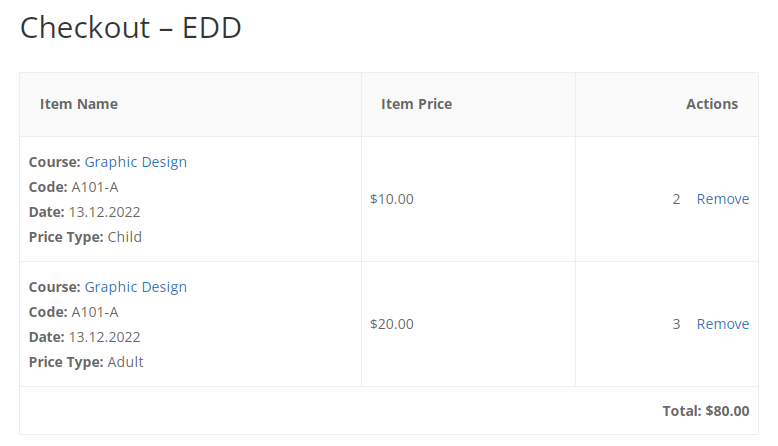The image size is (778, 446).
Task: Click the Checkout – EDD page heading
Action: tap(130, 27)
